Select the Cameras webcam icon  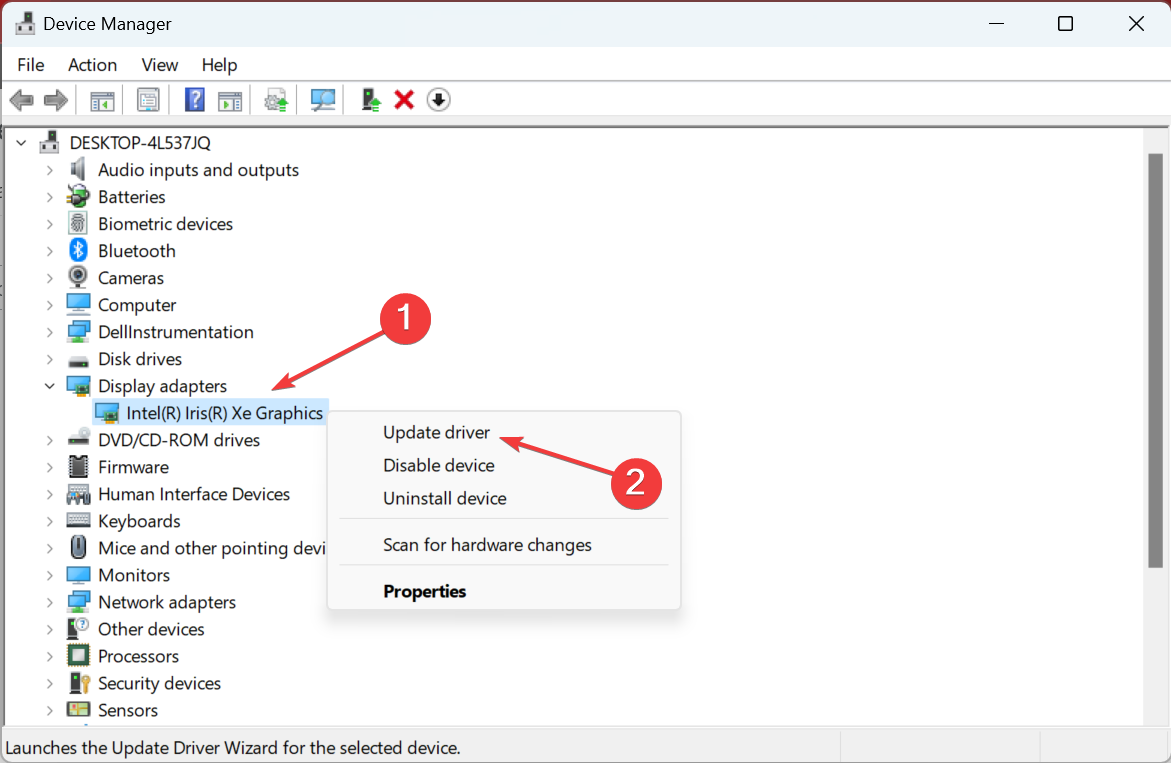click(x=78, y=278)
